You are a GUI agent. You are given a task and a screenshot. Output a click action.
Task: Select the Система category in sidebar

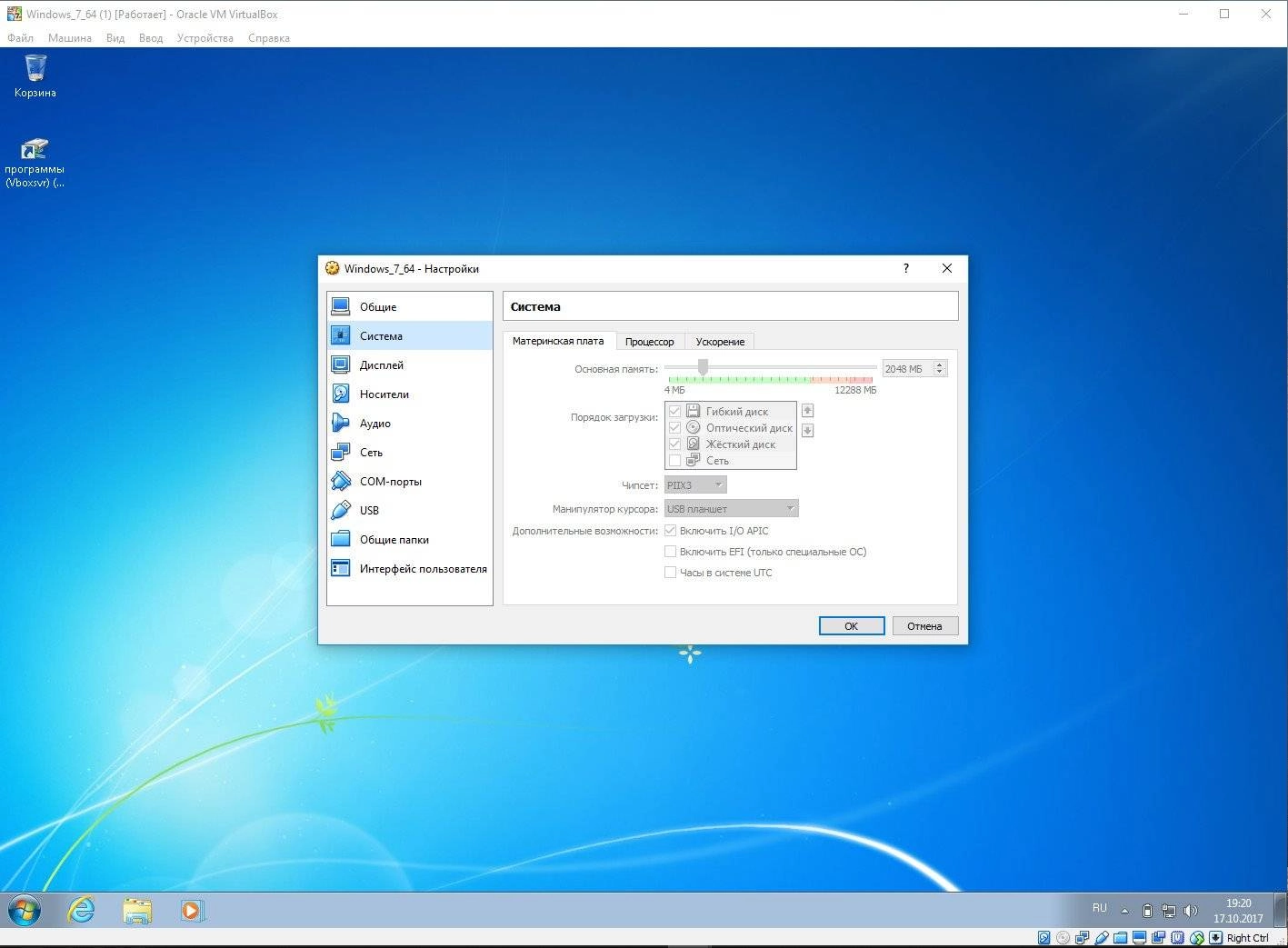410,335
